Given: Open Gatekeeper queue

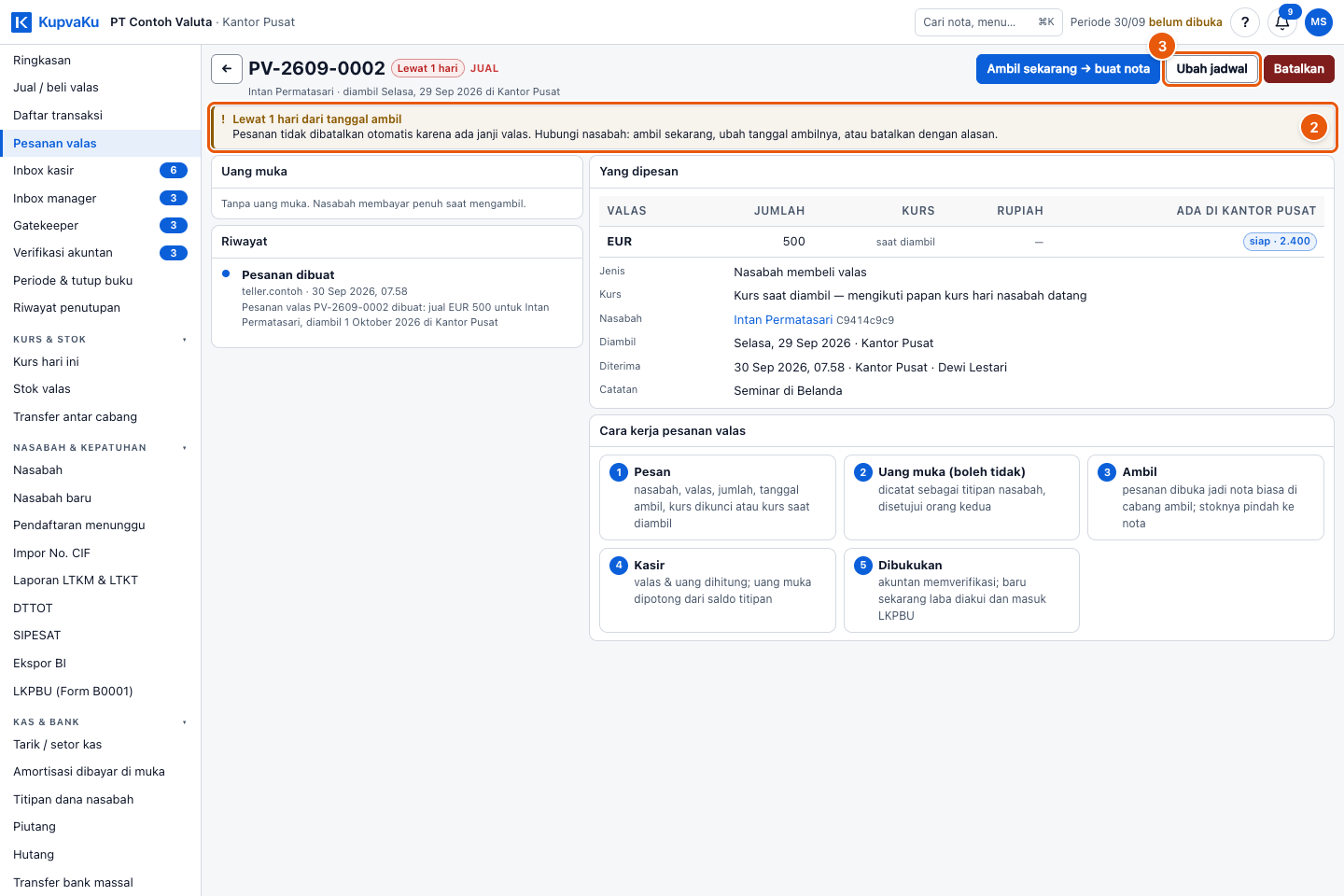Looking at the screenshot, I should (100, 226).
